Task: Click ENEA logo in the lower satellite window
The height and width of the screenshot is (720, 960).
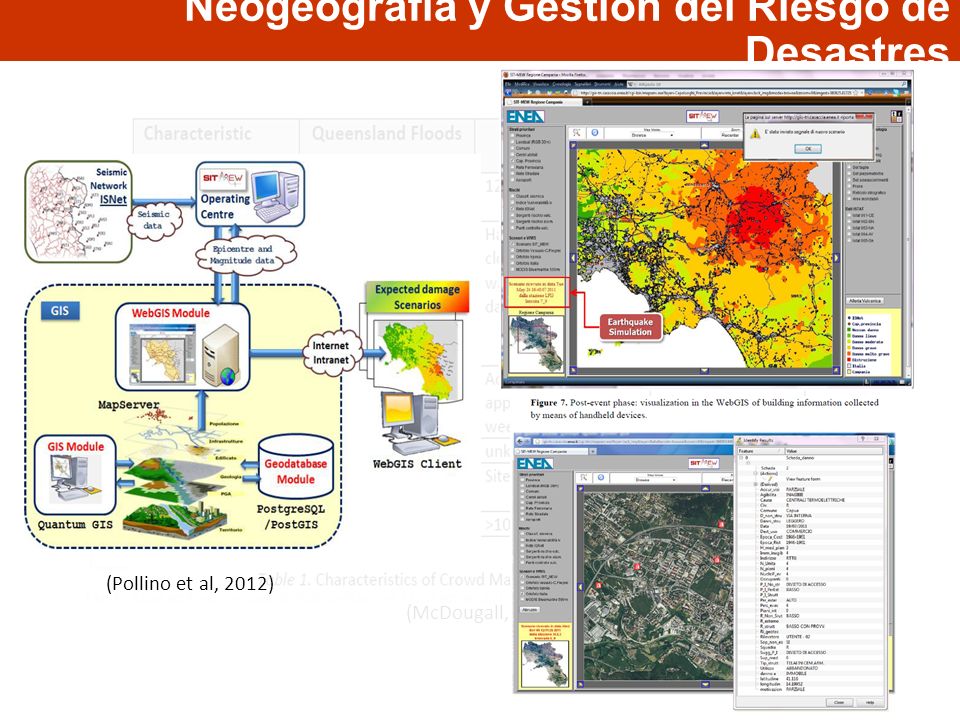Action: point(534,463)
